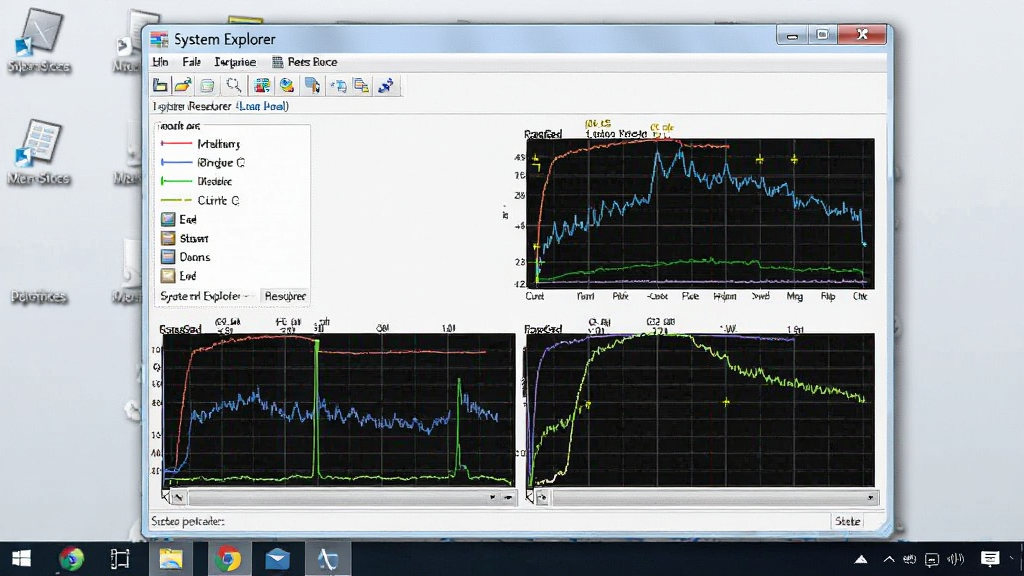Viewport: 1024px width, 576px height.
Task: Open the Windows Start menu
Action: pyautogui.click(x=22, y=558)
